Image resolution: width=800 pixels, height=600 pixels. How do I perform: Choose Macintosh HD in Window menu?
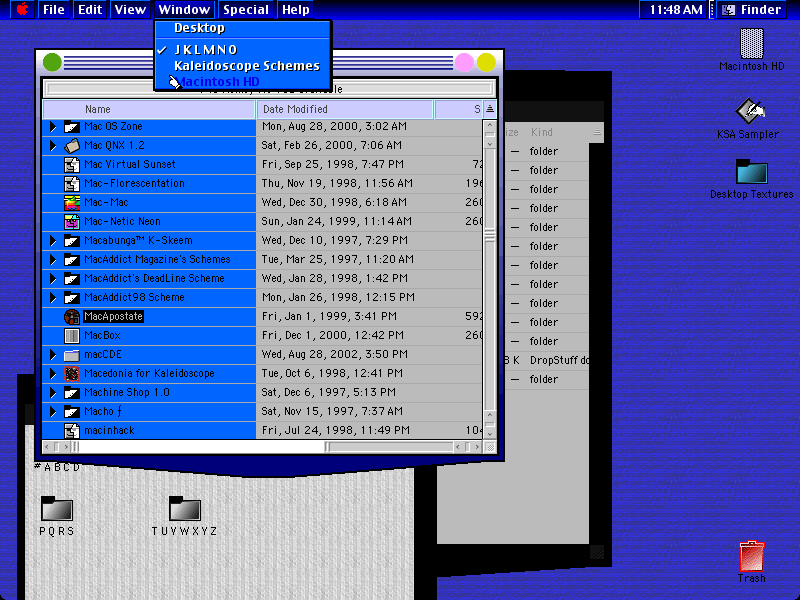point(243,82)
